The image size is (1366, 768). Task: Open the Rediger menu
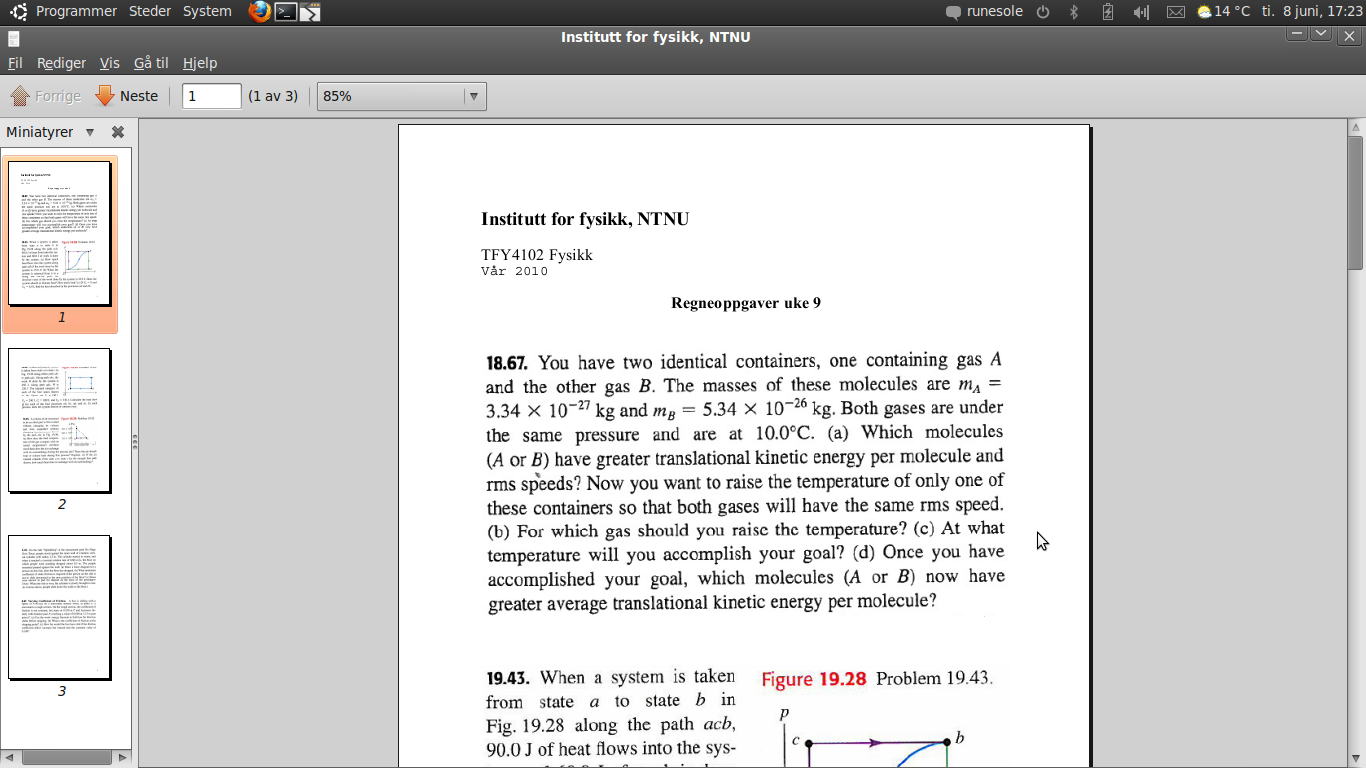coord(61,63)
